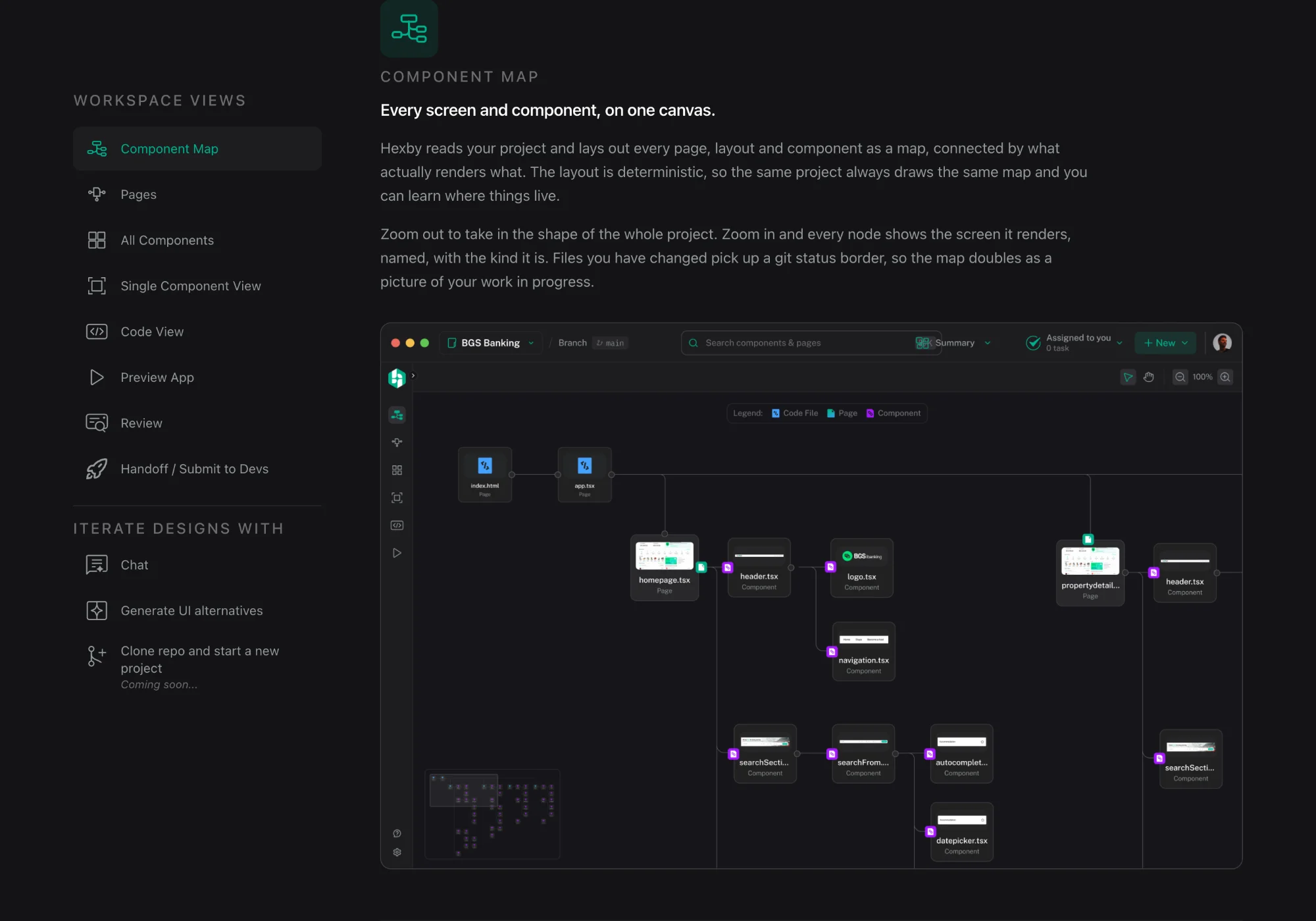Select the navigation.tsx component node
1316x921 pixels.
(863, 652)
